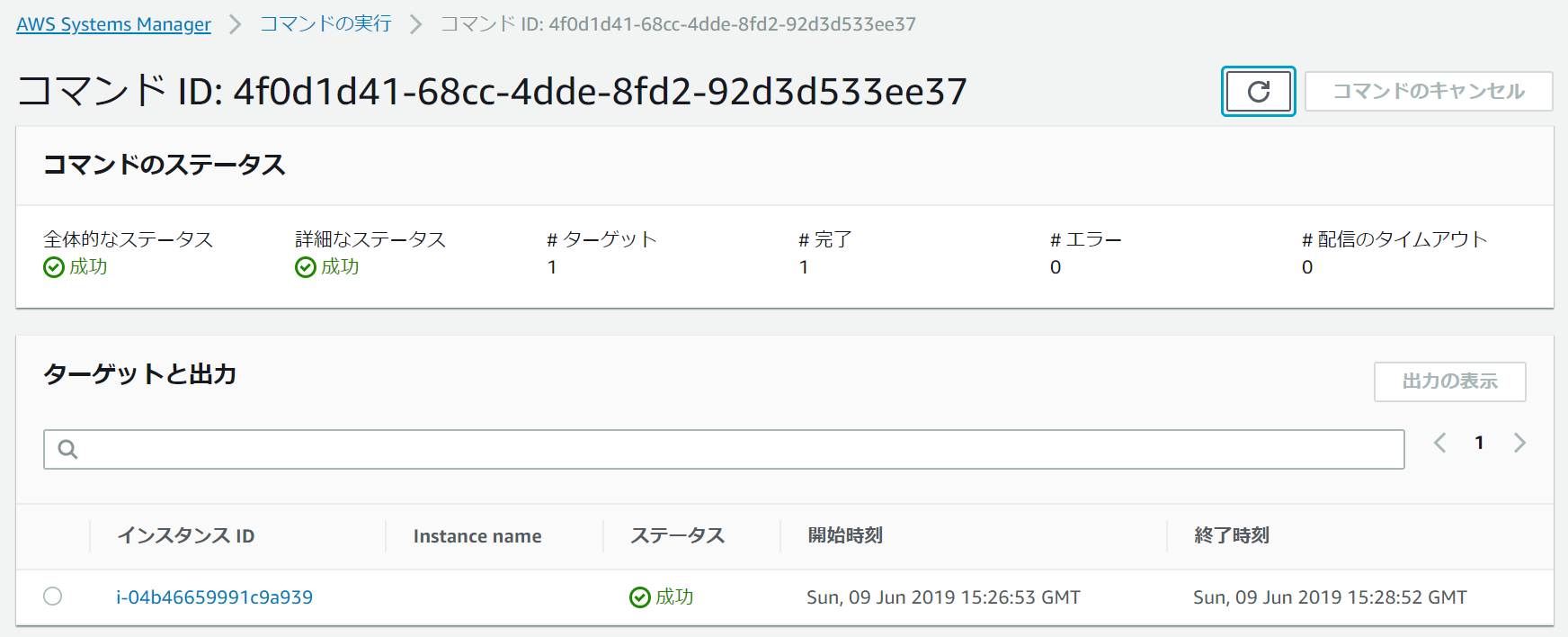Click the 成功 check icon under 詳細なステータス
Screen dimensions: 1568x637
[x=302, y=267]
